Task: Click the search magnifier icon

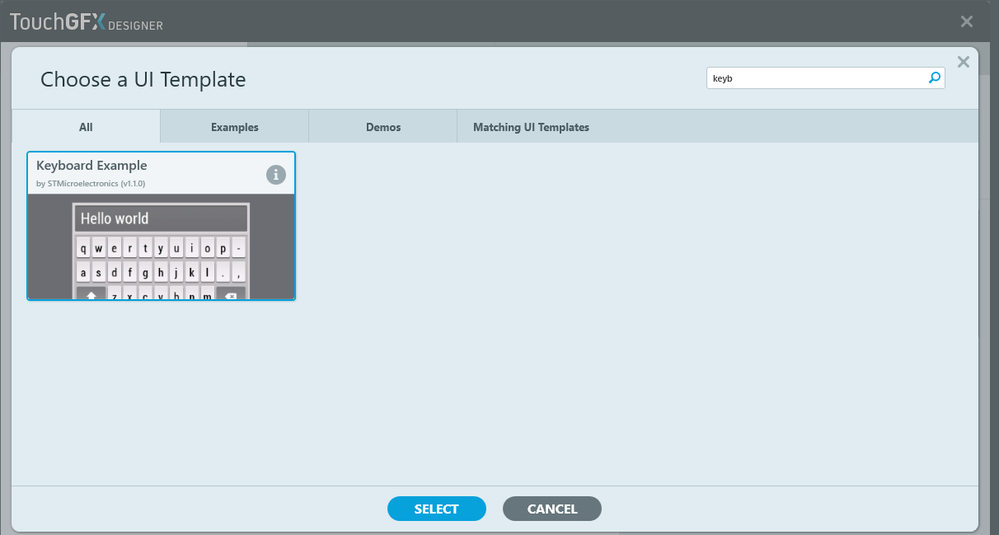Action: click(x=934, y=78)
